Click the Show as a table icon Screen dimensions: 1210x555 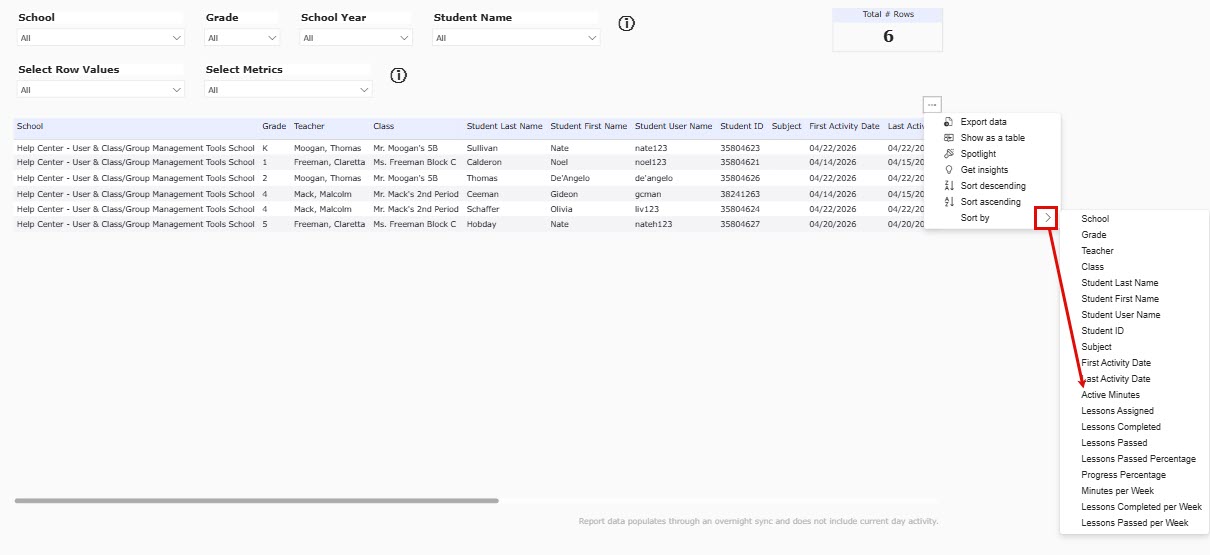click(949, 138)
